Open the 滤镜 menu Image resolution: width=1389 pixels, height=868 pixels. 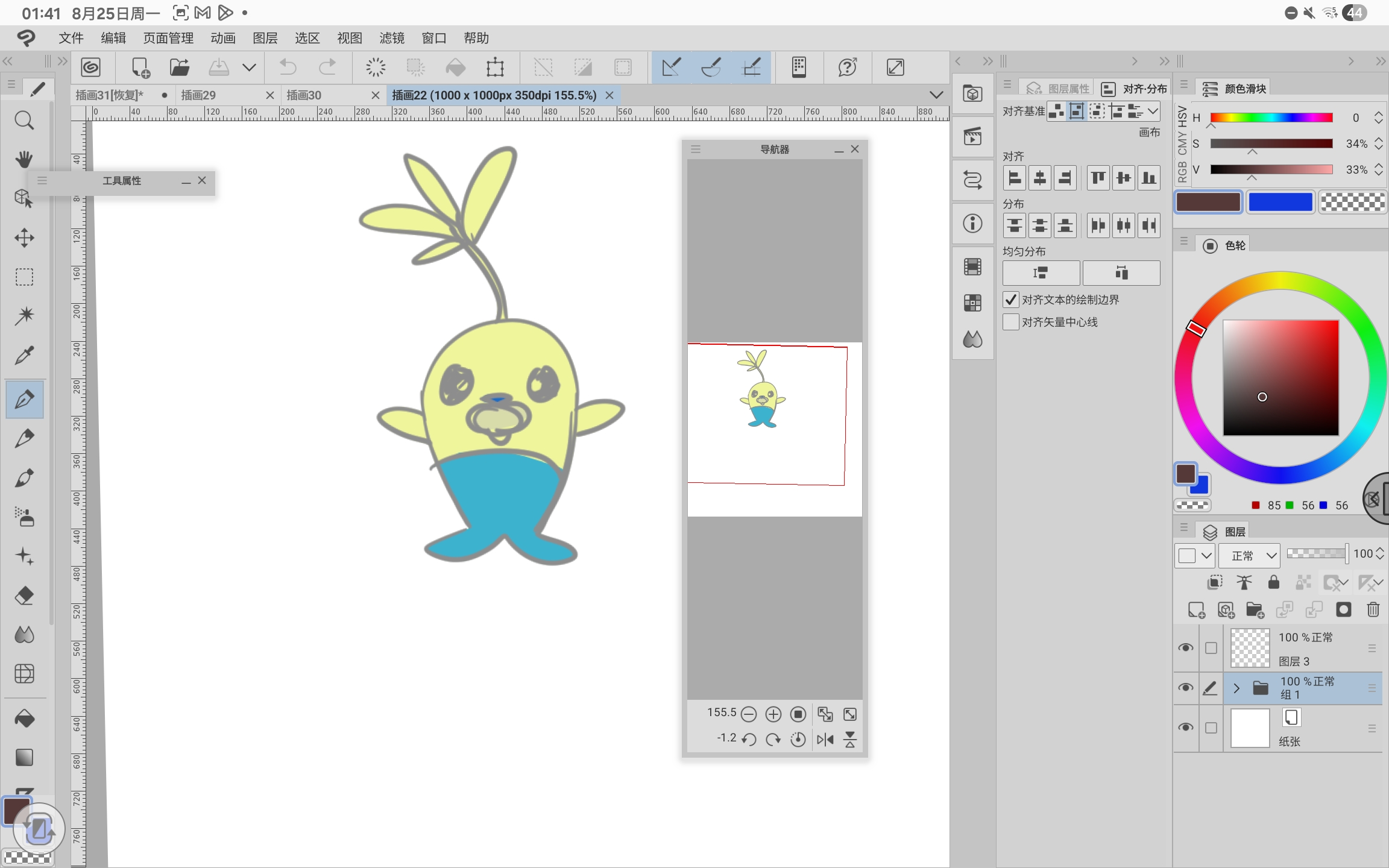pyautogui.click(x=391, y=38)
